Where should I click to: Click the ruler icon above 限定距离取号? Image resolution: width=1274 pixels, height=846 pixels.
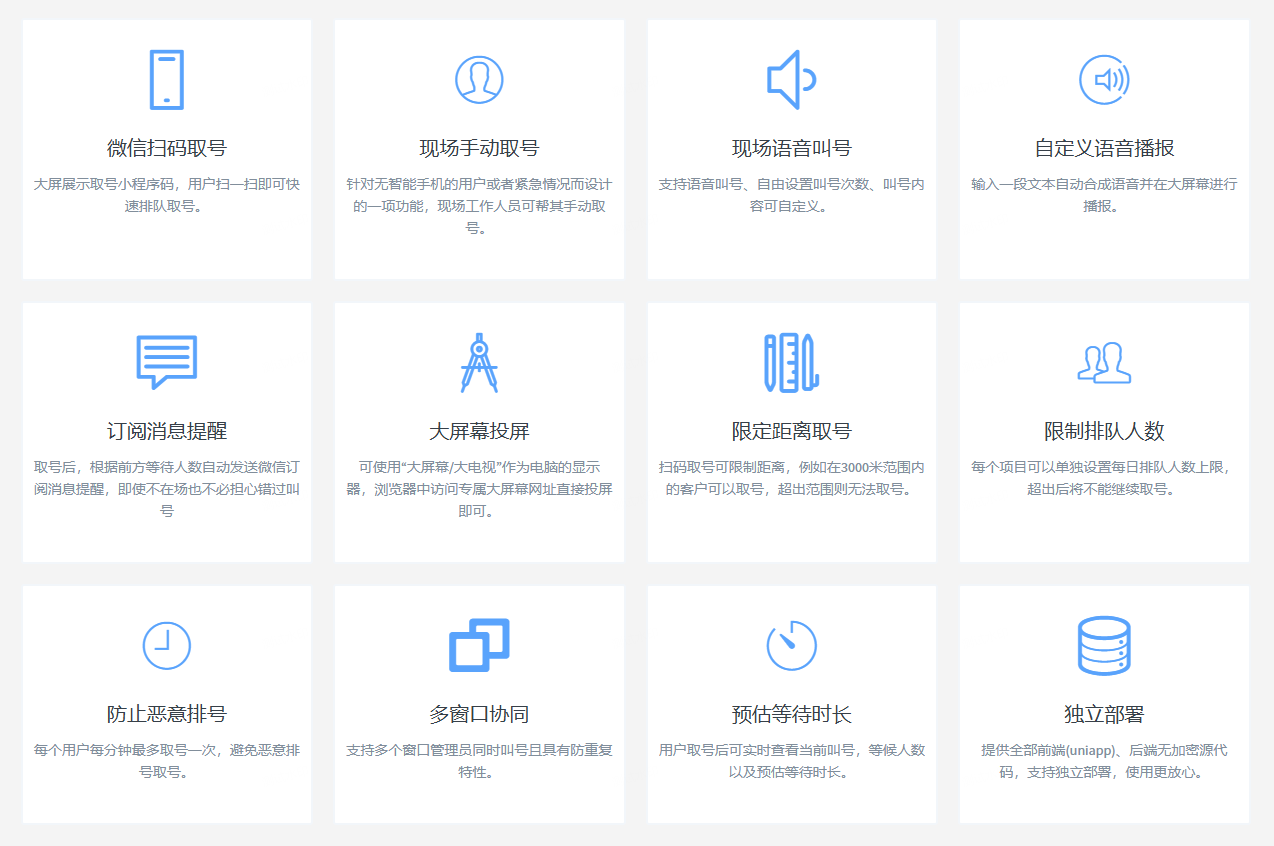791,364
